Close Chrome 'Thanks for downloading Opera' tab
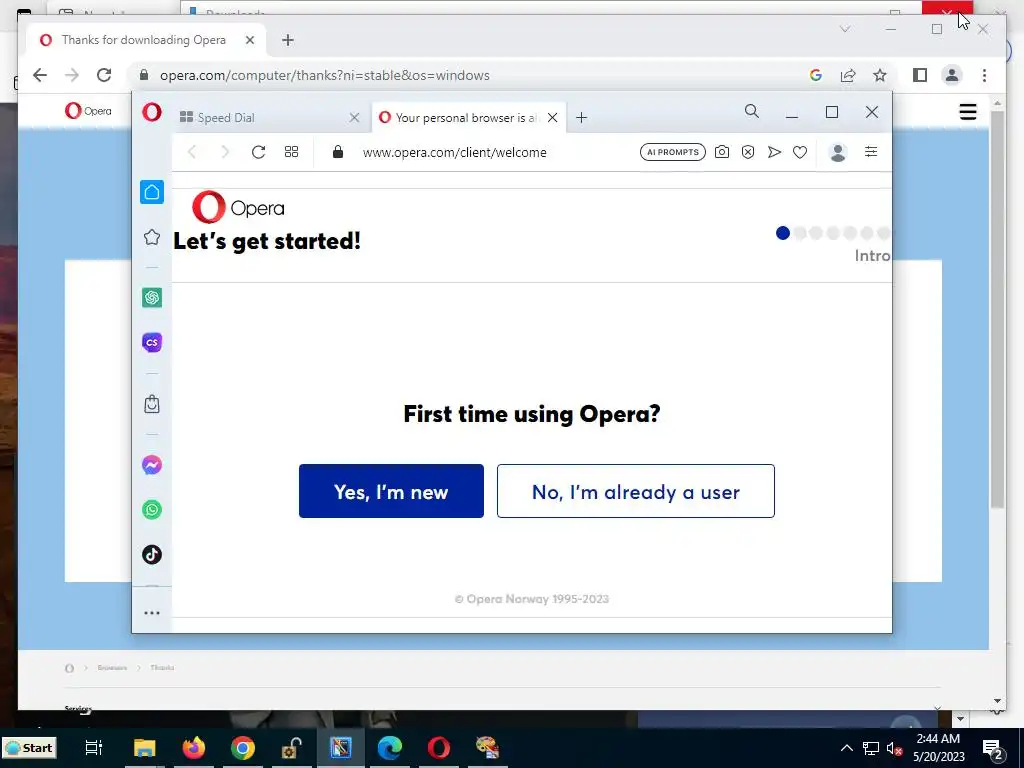Viewport: 1024px width, 768px height. click(x=249, y=40)
